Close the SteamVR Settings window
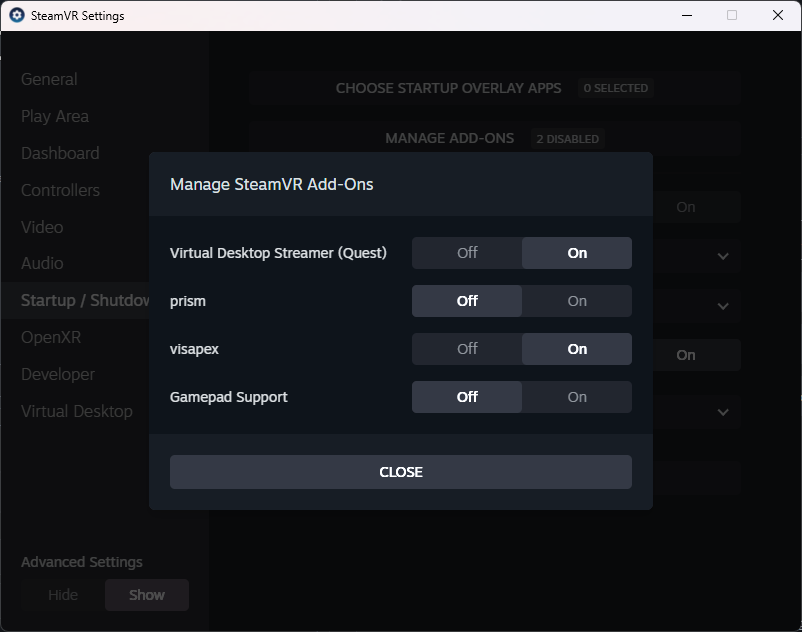 777,15
